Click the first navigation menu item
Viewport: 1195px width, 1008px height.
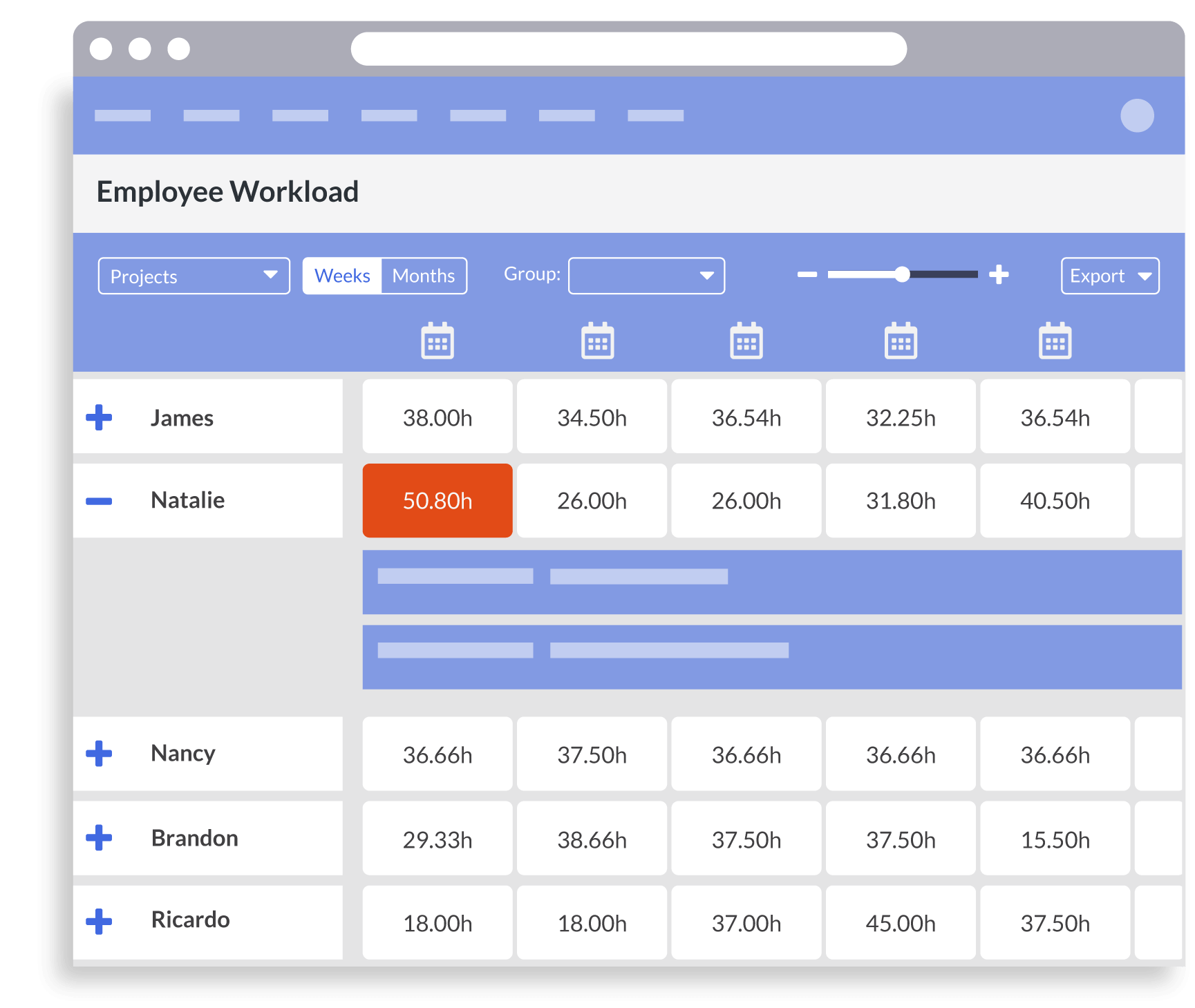(122, 115)
